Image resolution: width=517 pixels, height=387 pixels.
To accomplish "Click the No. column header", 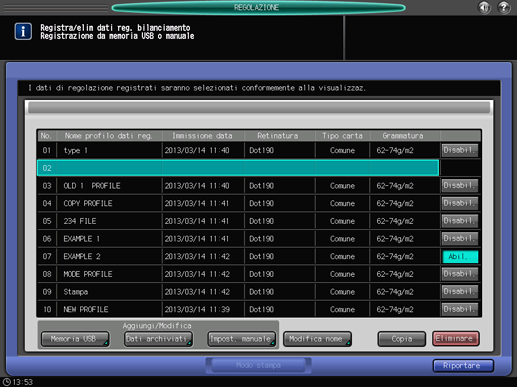I will [x=46, y=136].
